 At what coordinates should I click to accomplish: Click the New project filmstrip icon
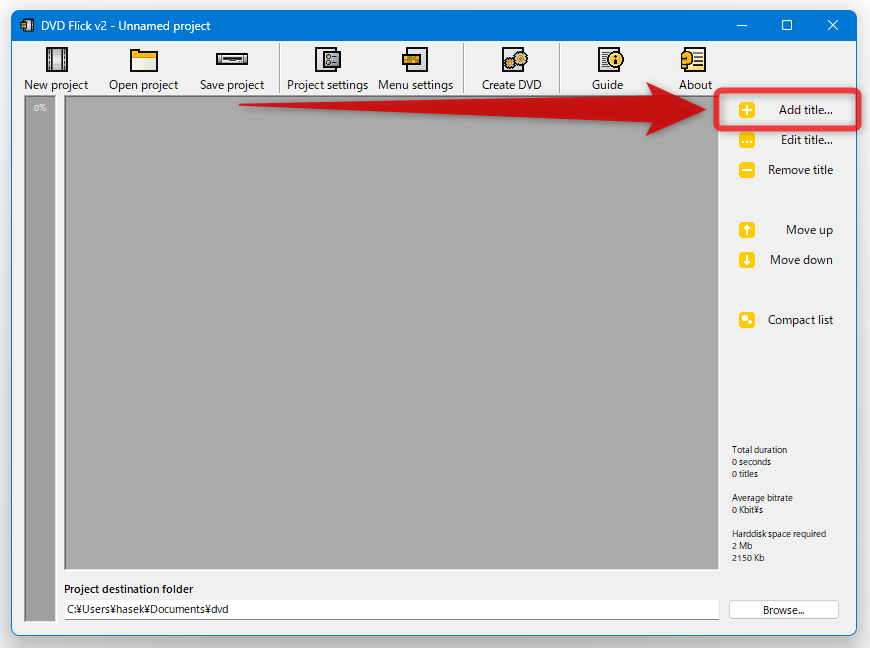[x=57, y=59]
